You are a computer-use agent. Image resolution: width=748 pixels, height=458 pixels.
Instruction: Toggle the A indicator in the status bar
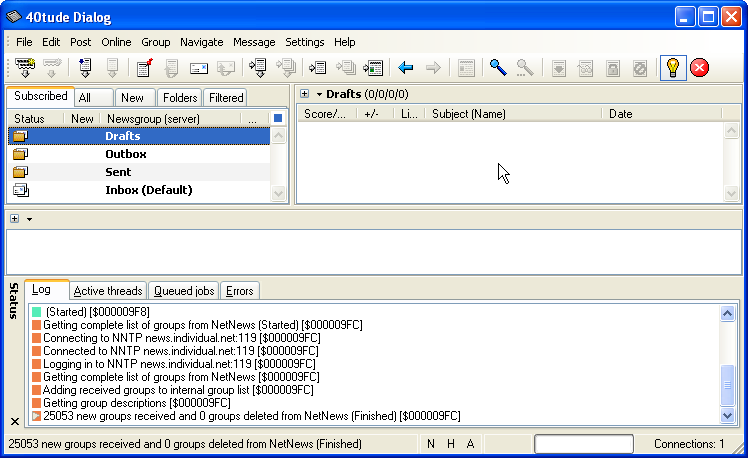click(470, 444)
